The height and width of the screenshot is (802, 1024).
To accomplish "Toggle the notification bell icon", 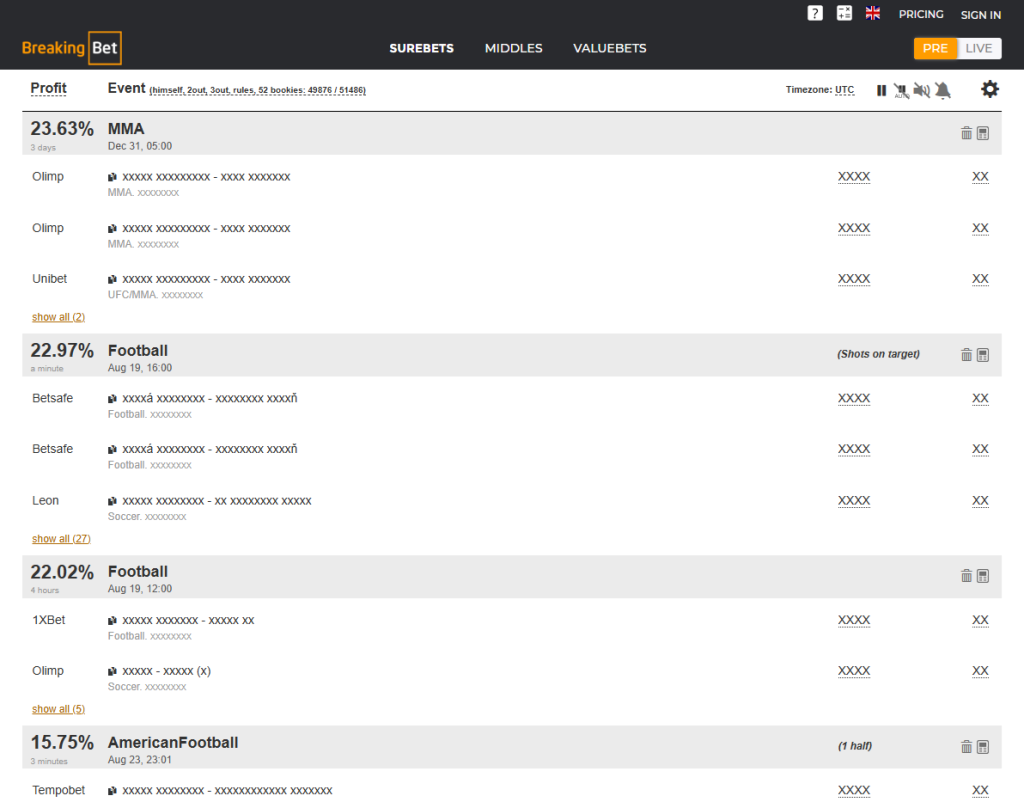I will click(x=942, y=90).
